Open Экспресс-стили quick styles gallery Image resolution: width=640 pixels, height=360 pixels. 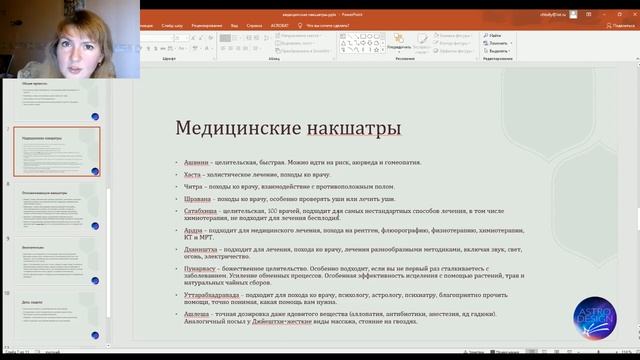[421, 43]
